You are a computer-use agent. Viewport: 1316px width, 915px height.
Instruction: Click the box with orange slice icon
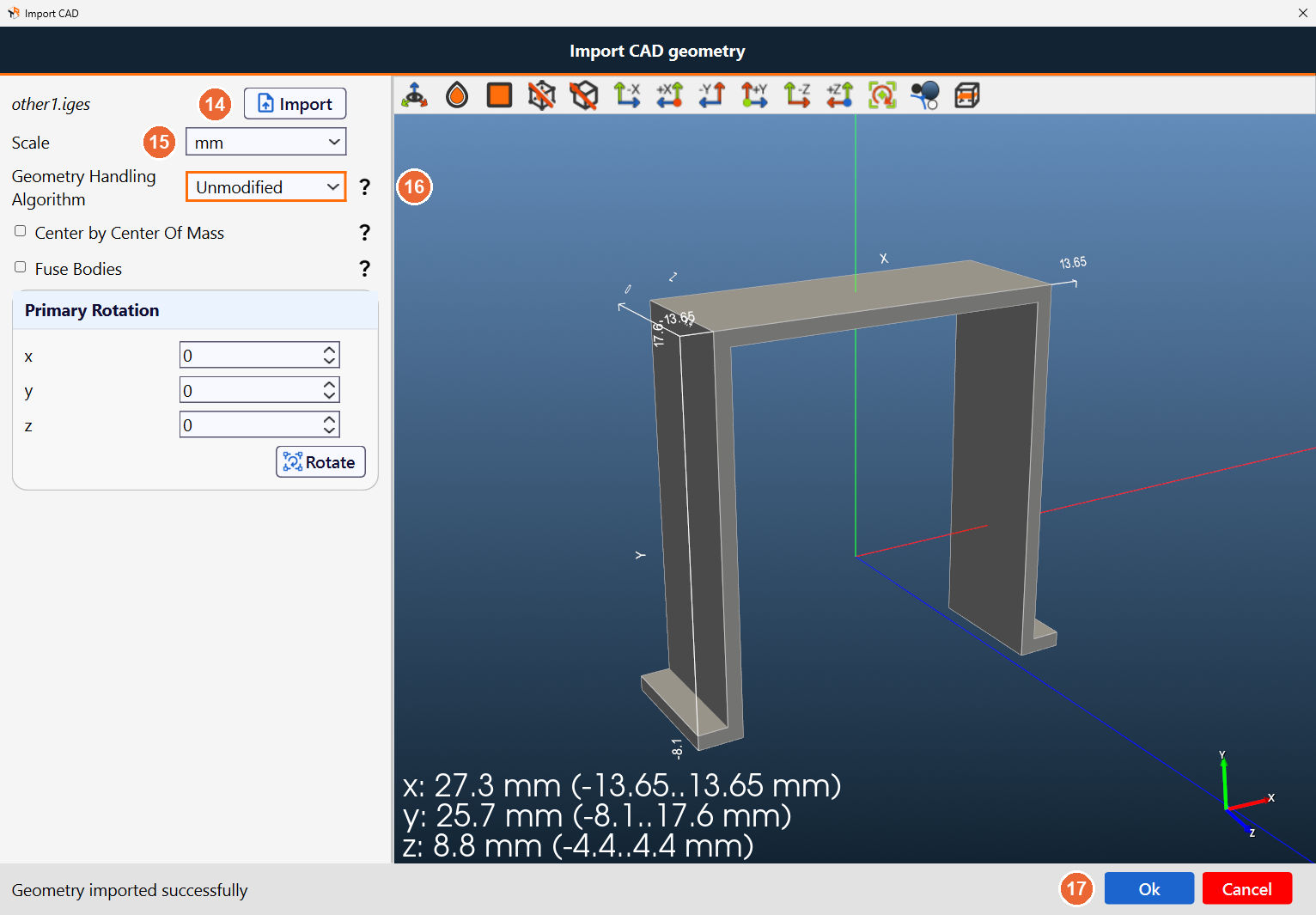coord(967,95)
